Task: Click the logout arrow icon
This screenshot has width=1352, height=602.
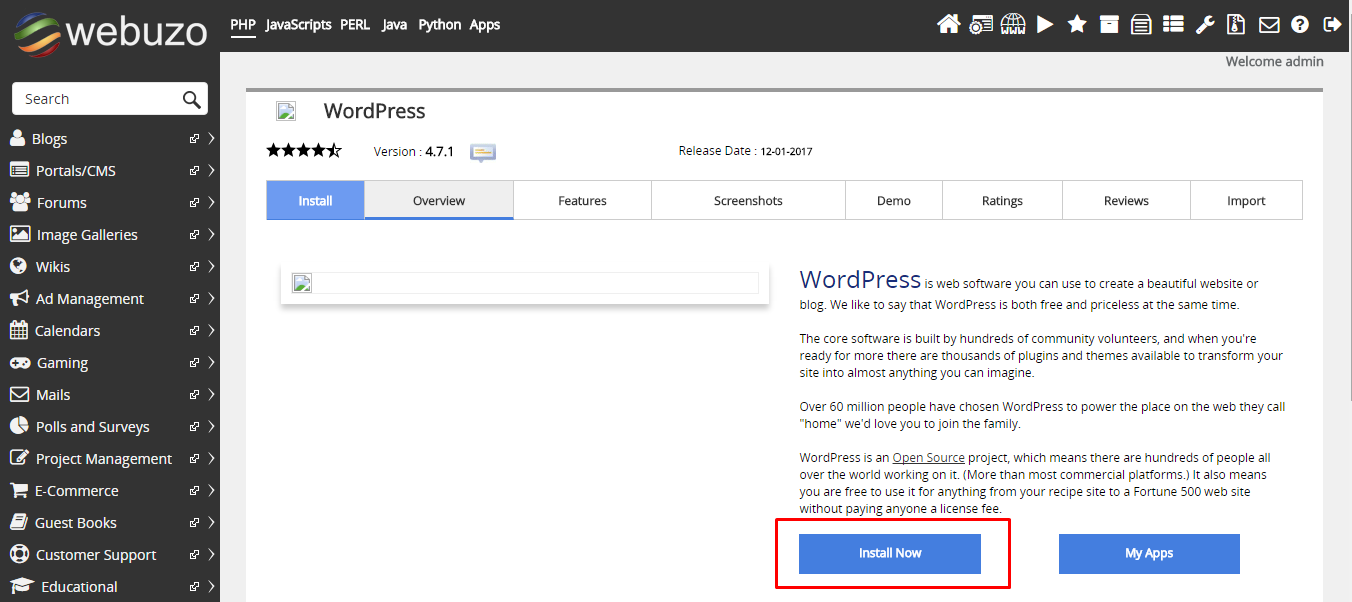Action: (x=1331, y=23)
